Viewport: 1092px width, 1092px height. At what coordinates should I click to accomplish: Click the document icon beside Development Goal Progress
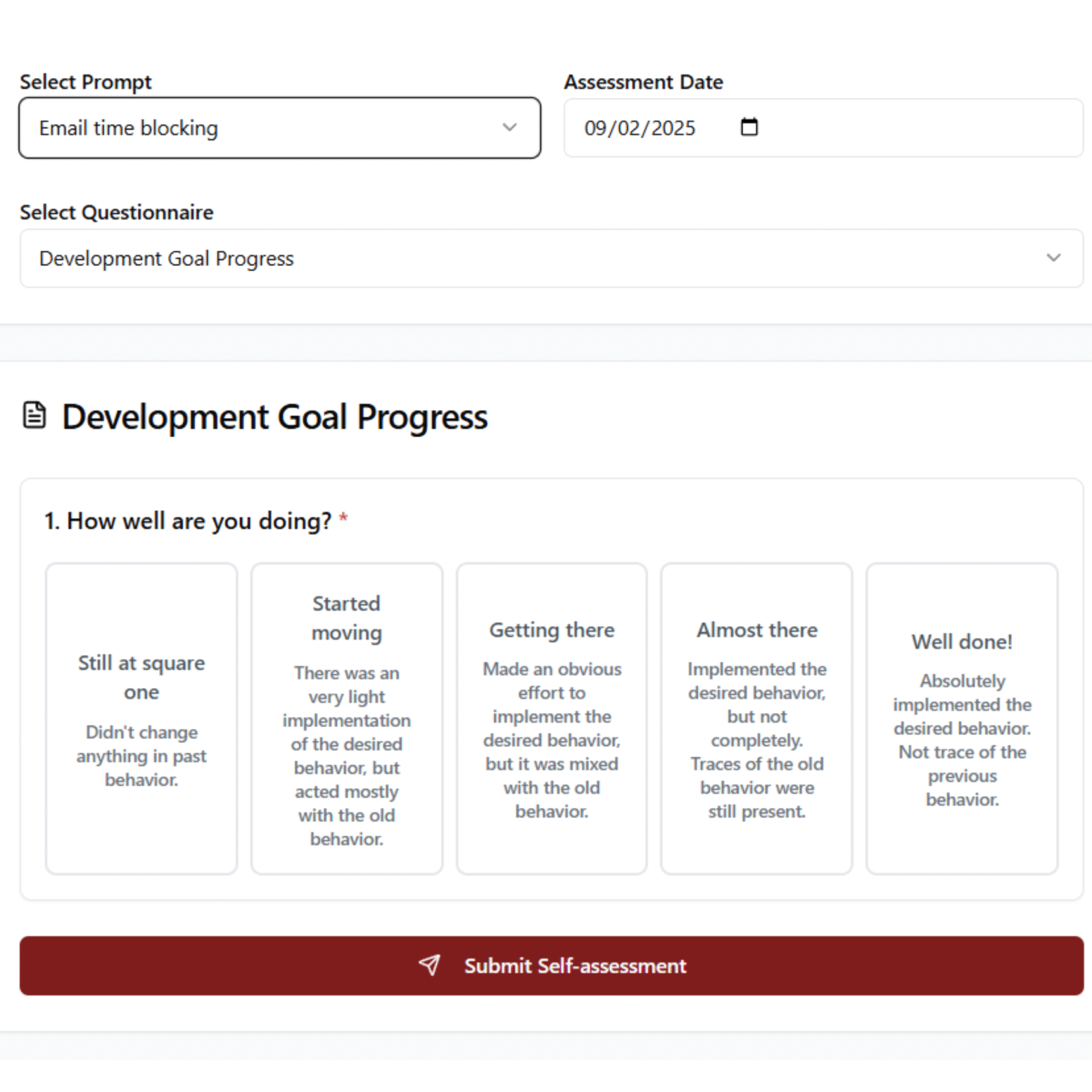click(x=34, y=415)
